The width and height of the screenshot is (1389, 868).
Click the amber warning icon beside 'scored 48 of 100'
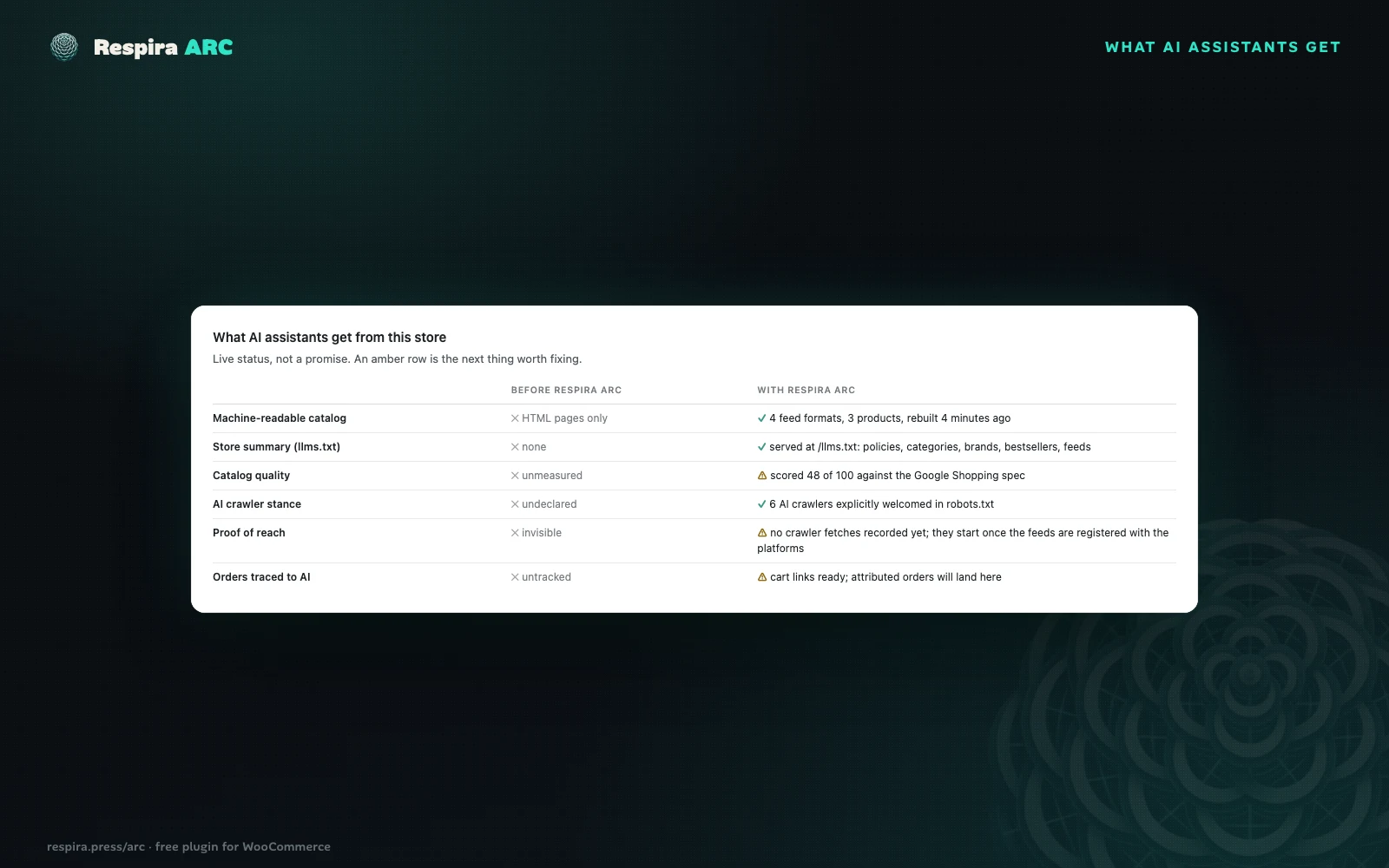(762, 476)
